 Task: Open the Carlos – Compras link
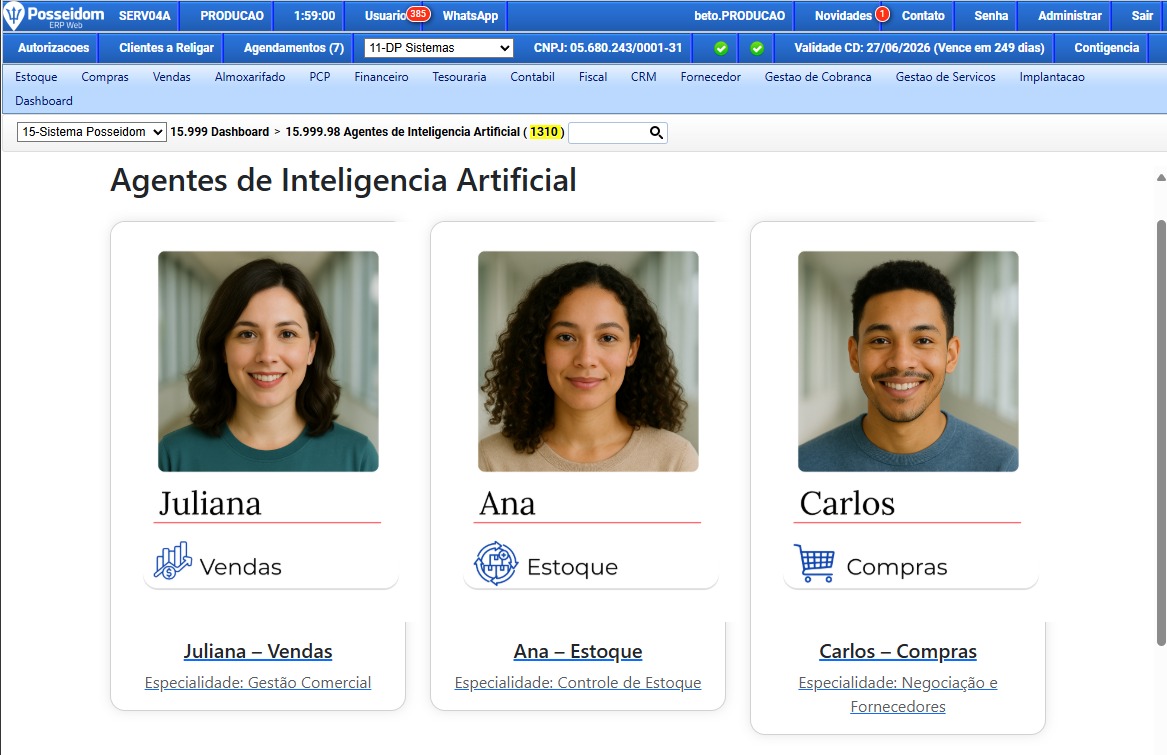point(898,652)
